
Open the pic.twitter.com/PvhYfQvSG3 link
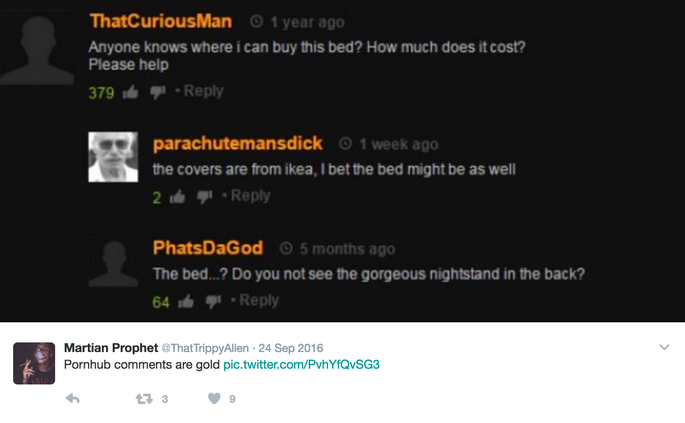pos(301,364)
